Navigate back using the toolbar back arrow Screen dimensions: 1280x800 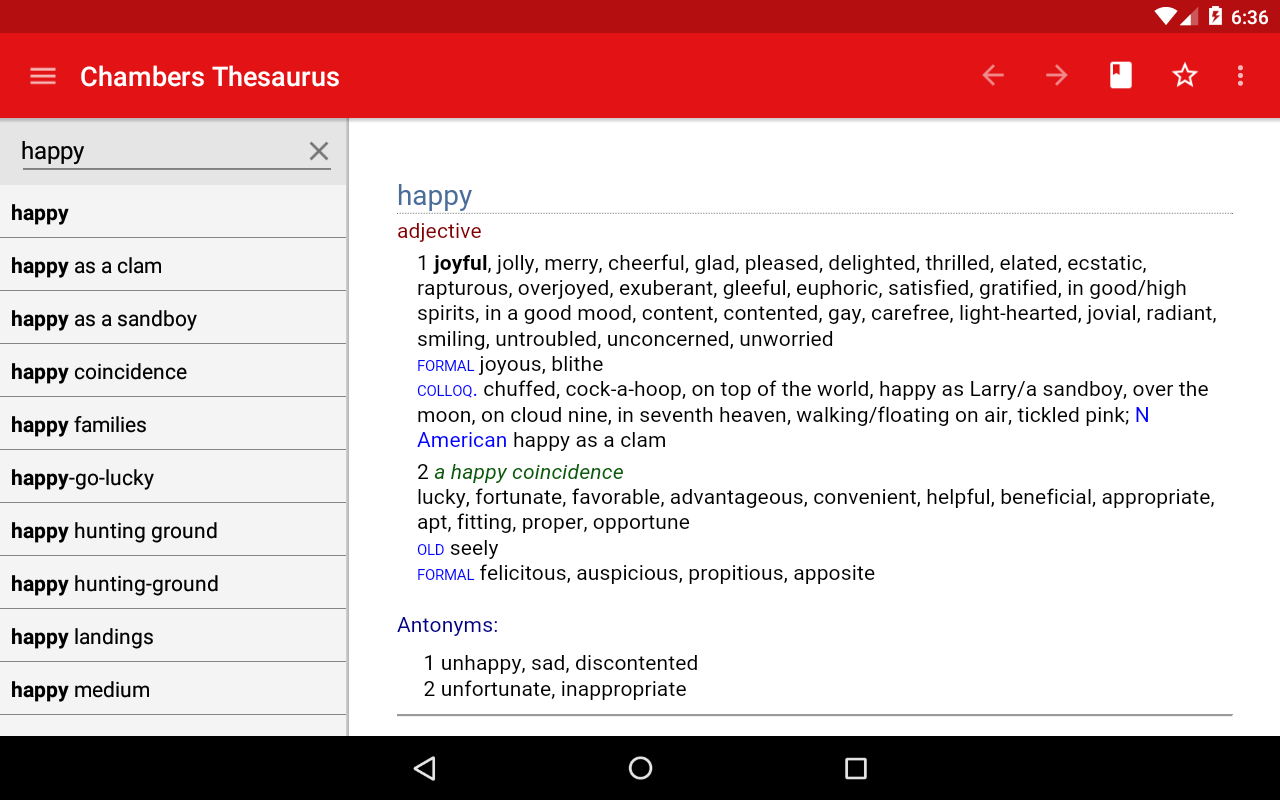pyautogui.click(x=992, y=75)
